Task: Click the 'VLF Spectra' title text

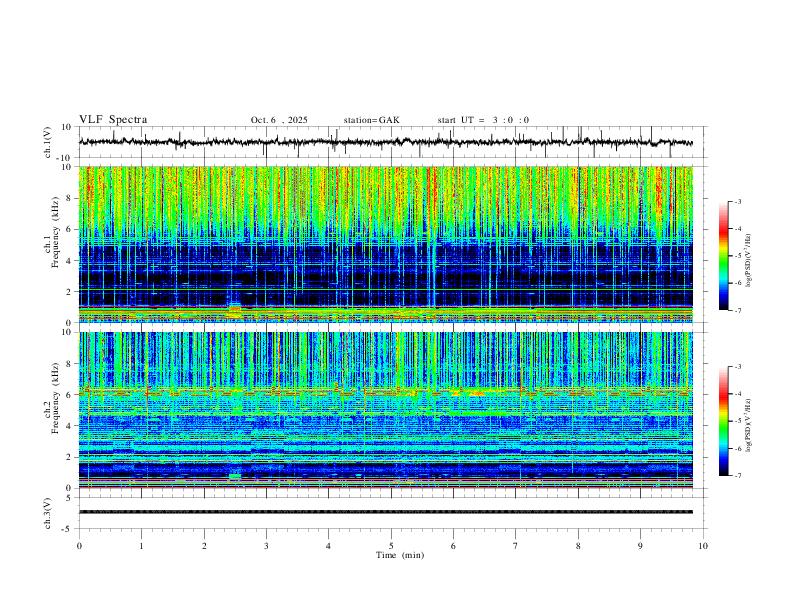Action: pyautogui.click(x=113, y=120)
